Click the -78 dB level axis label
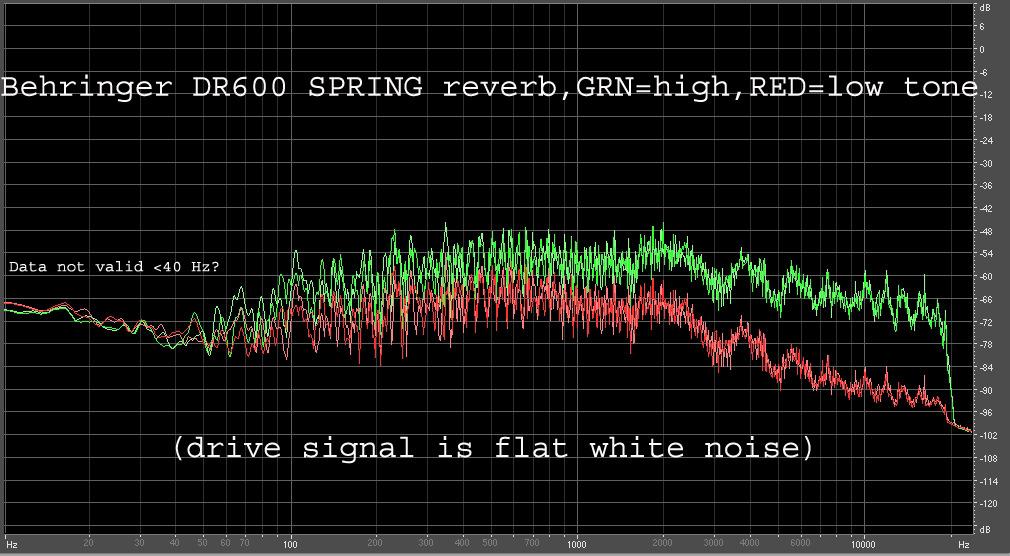 click(986, 345)
